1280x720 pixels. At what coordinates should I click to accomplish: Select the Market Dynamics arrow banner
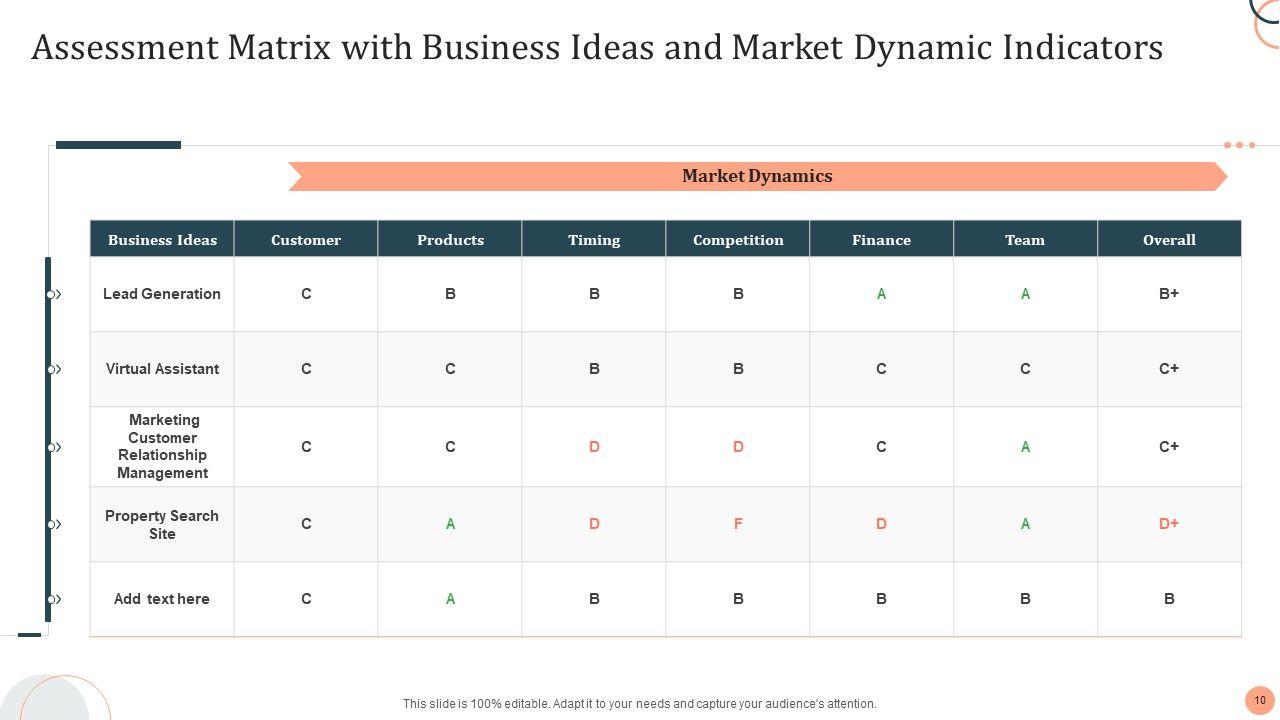pos(757,176)
